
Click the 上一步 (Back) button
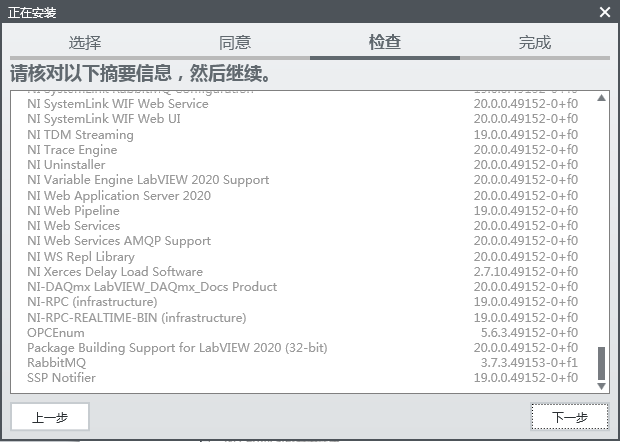(50, 417)
